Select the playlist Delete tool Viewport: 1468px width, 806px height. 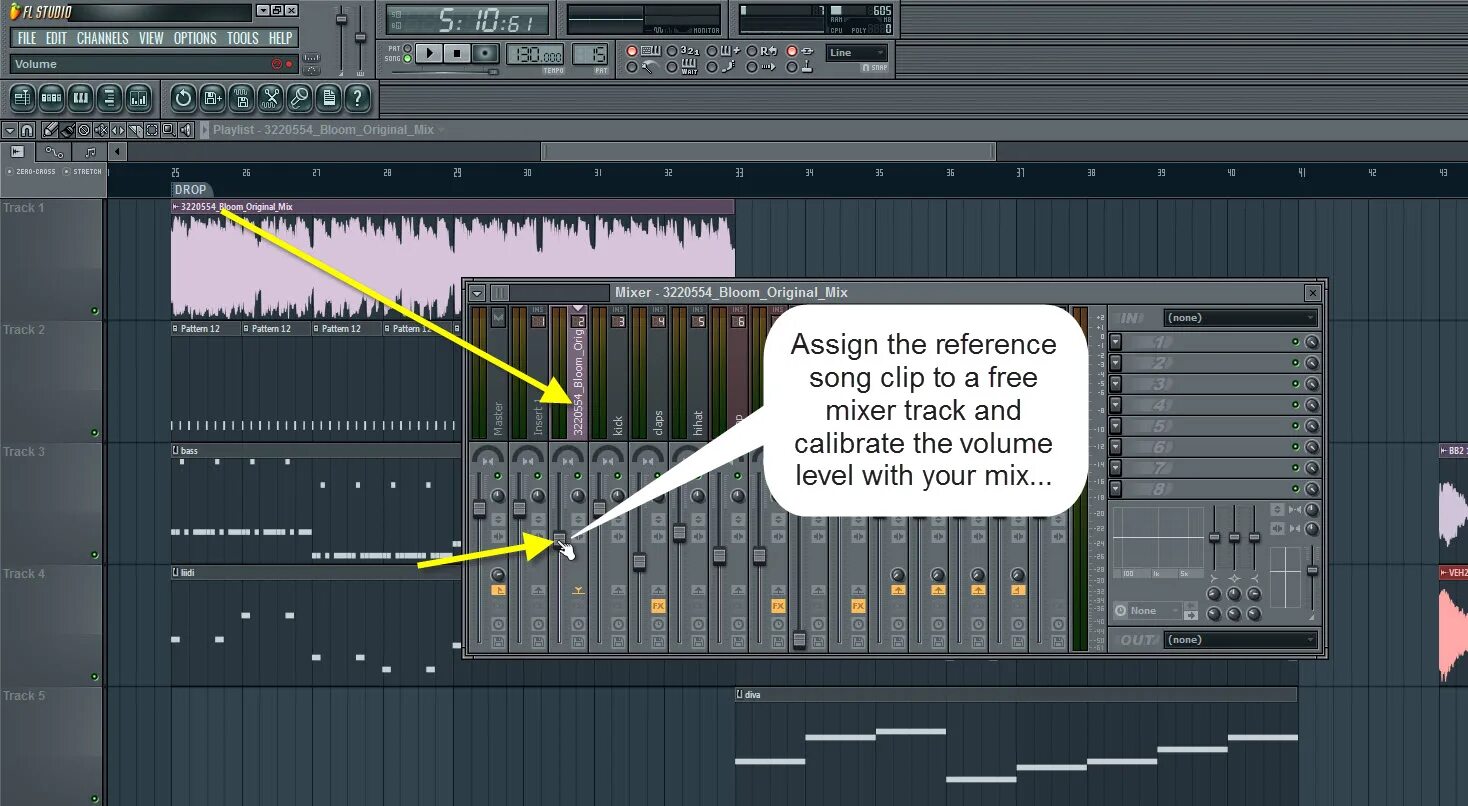[84, 130]
